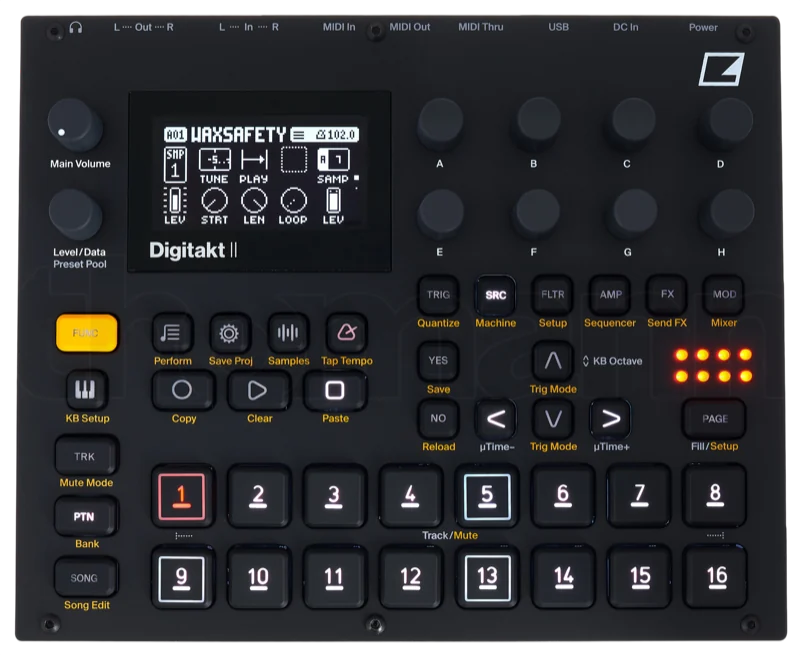The height and width of the screenshot is (655, 800).
Task: Touch data entry knob F
Action: 536,213
